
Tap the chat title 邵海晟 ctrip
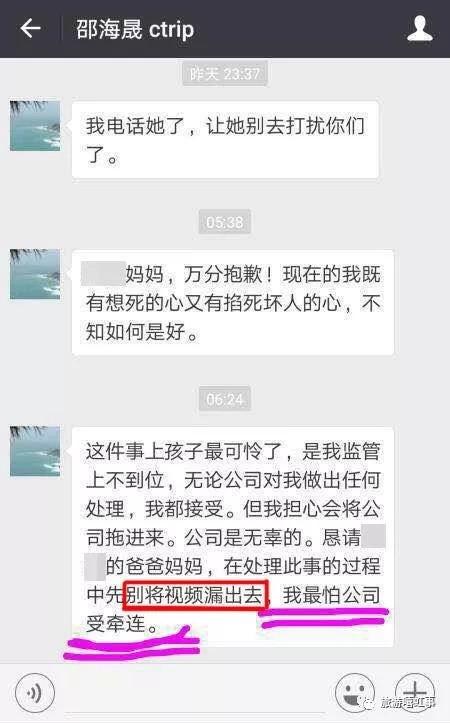tap(135, 29)
